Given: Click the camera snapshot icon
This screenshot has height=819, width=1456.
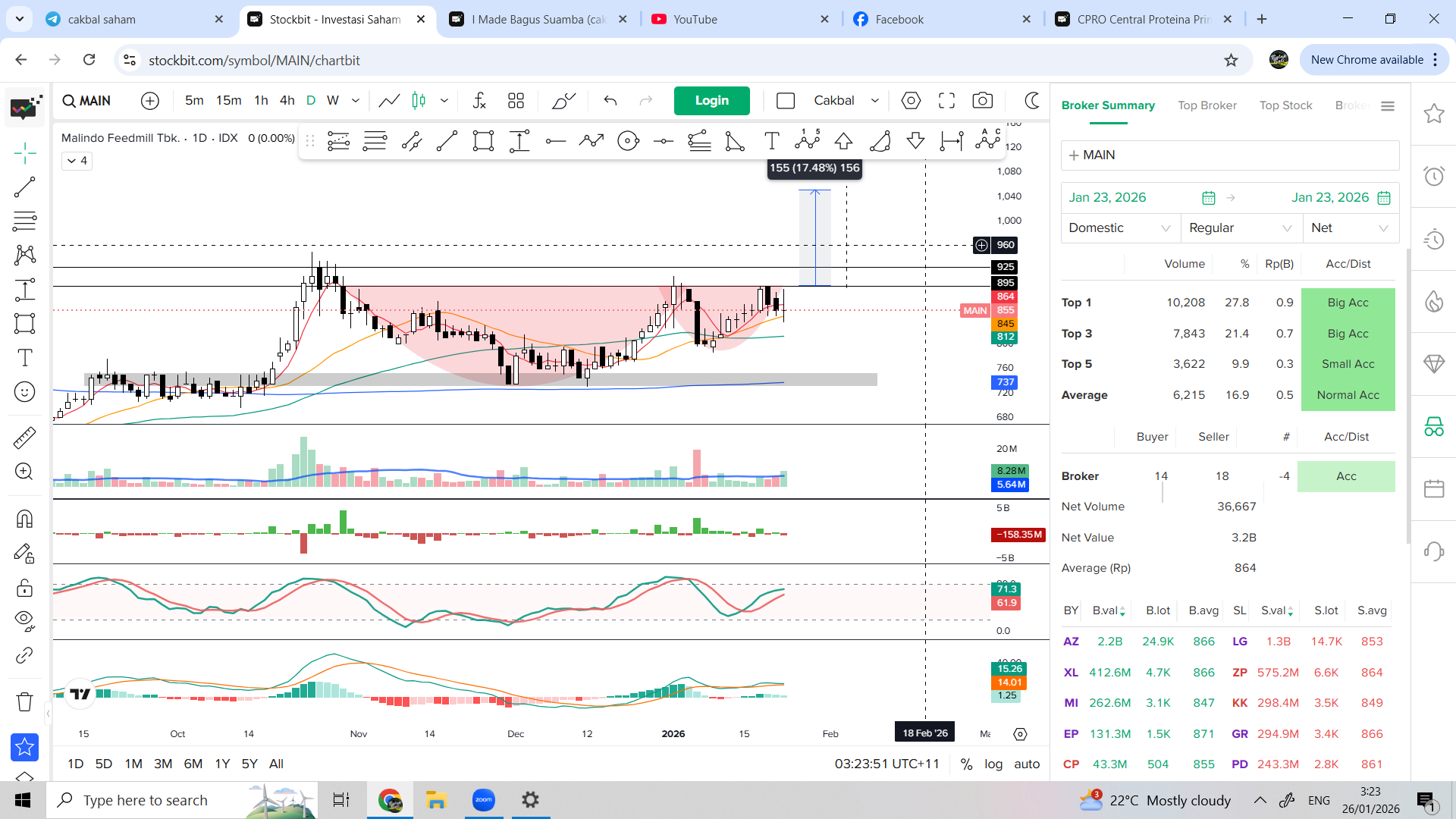Looking at the screenshot, I should click(982, 100).
